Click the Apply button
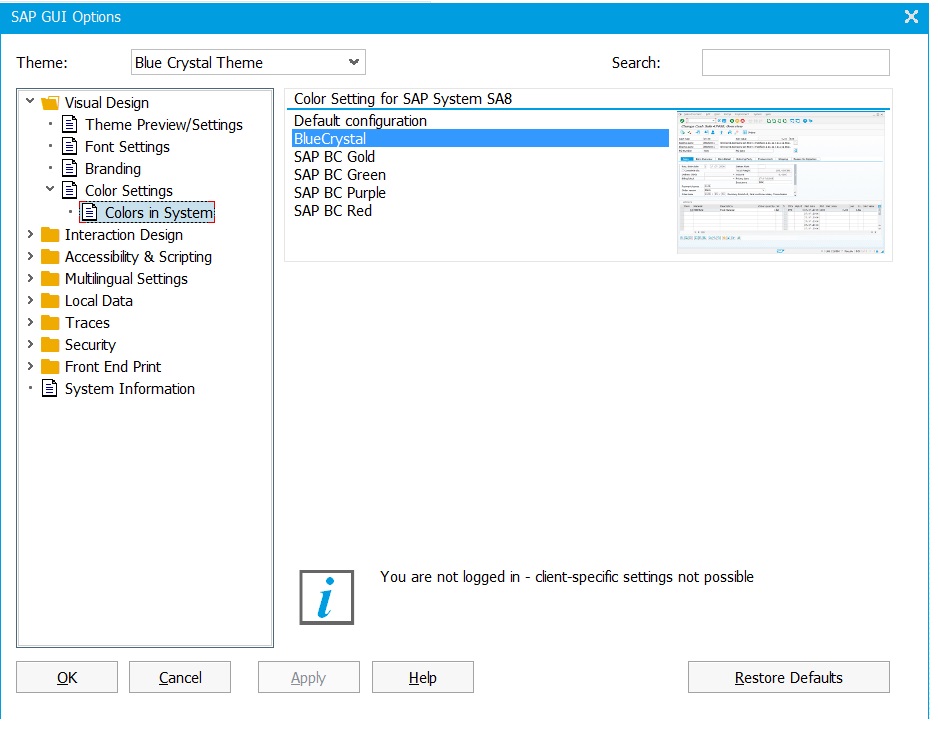The height and width of the screenshot is (746, 938). tap(309, 677)
